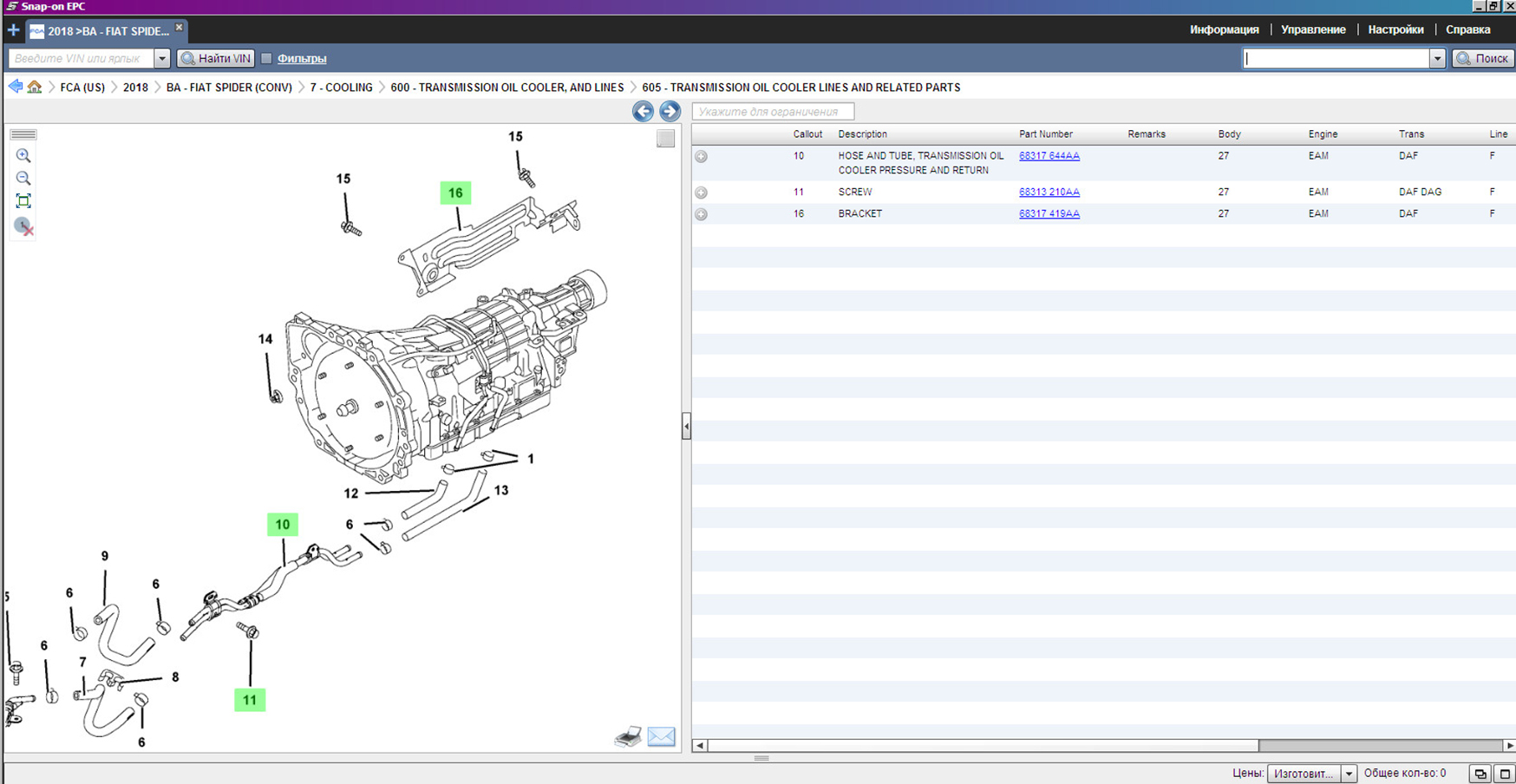The height and width of the screenshot is (784, 1516).
Task: Click the home icon in breadcrumb
Action: 35,87
